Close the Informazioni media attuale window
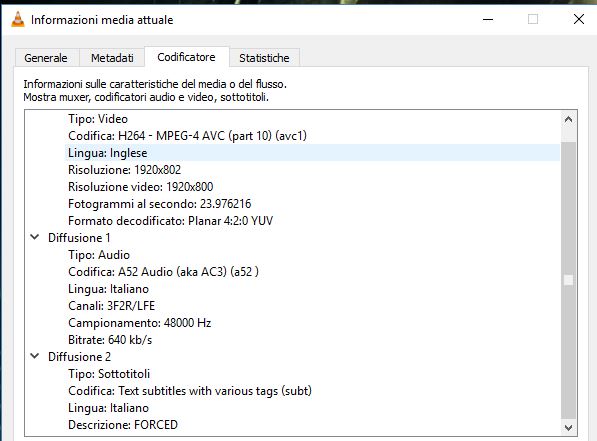Image resolution: width=597 pixels, height=441 pixels. (579, 19)
